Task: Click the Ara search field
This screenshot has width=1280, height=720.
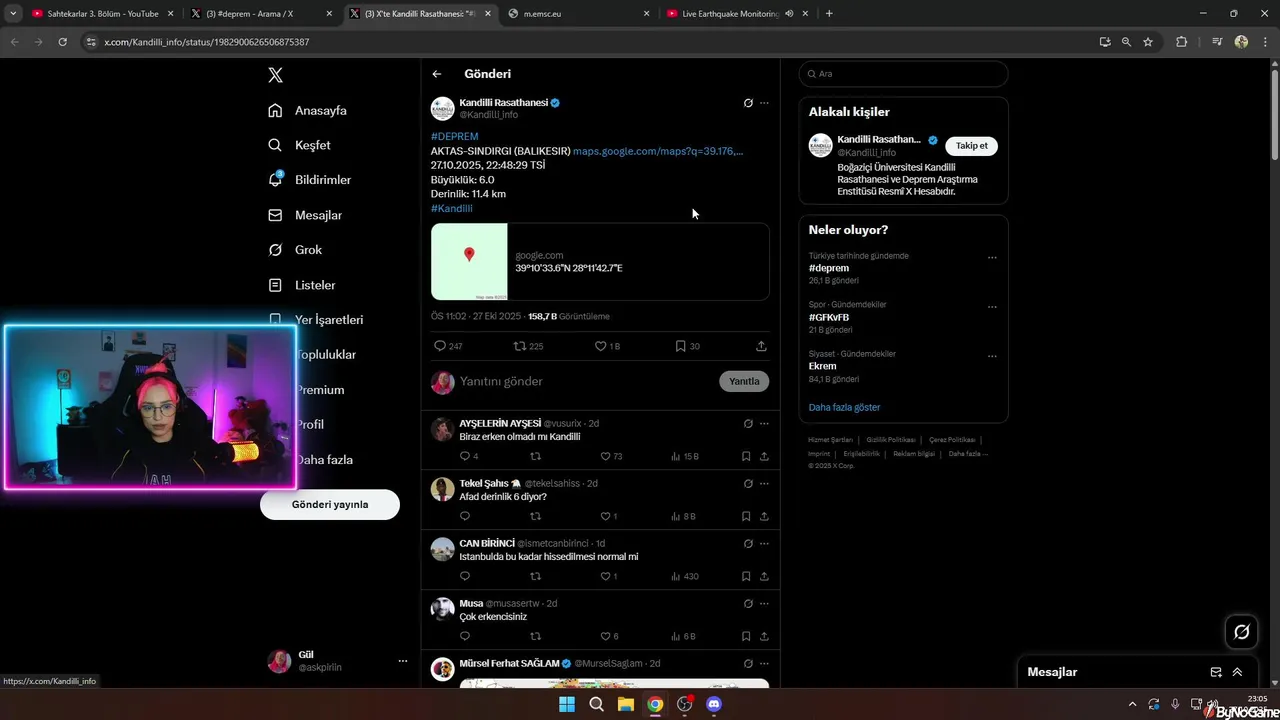Action: 903,74
